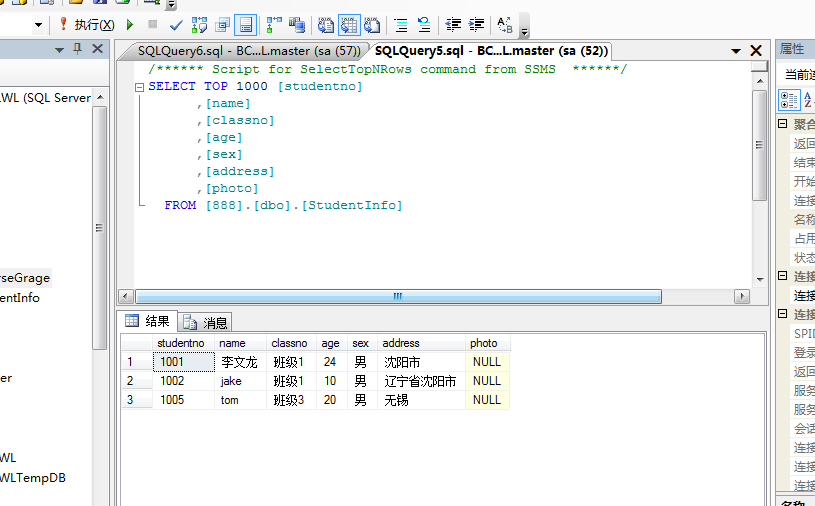Toggle categorized view in properties panel
The image size is (815, 506).
tap(789, 98)
